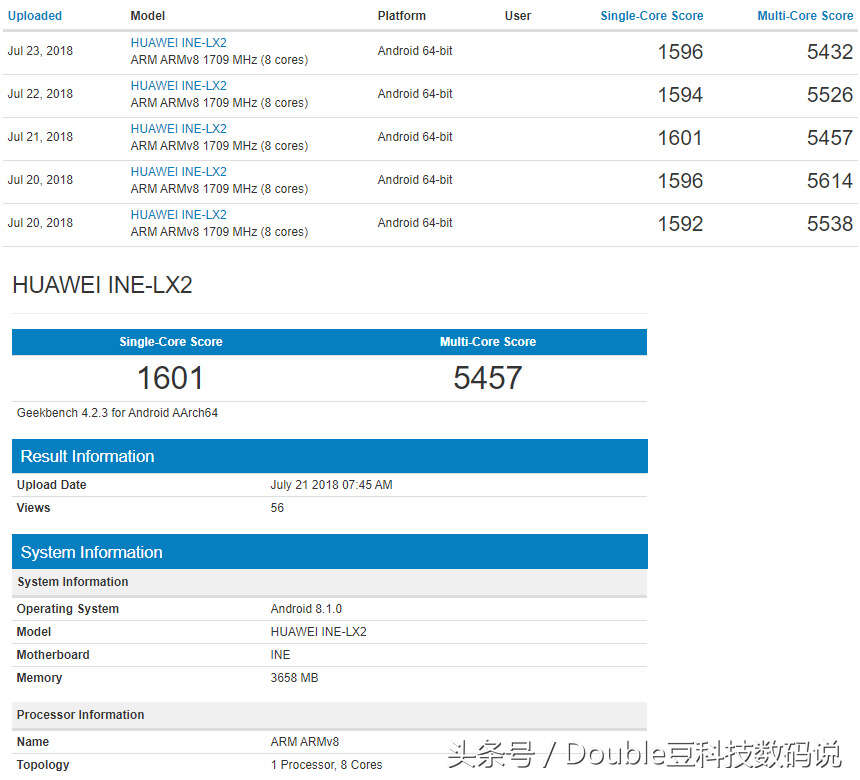Select the 5457 score in the results table
This screenshot has height=780, width=860.
click(830, 138)
